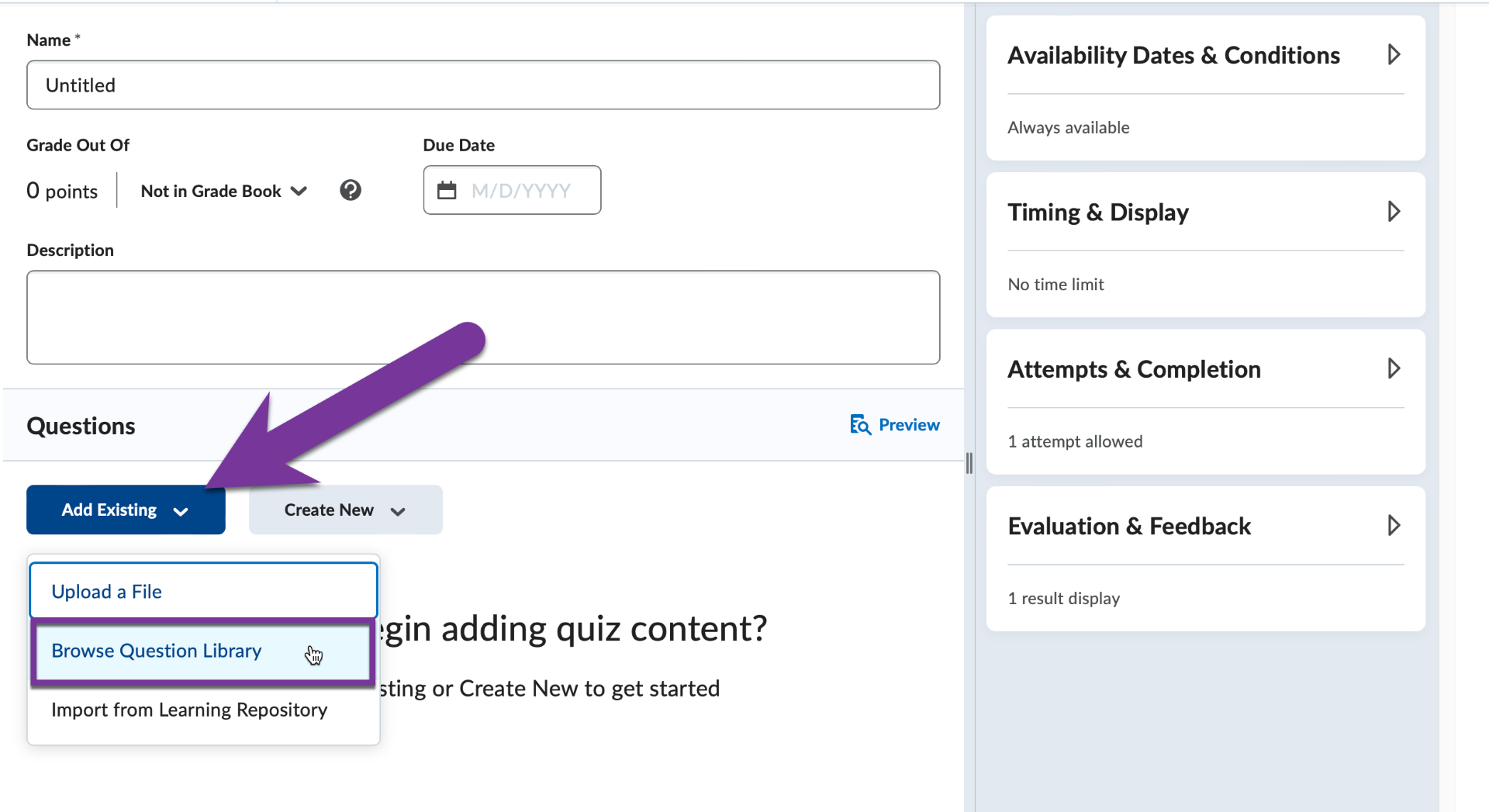Click the Untitled quiz name field
The height and width of the screenshot is (812, 1489).
click(482, 85)
